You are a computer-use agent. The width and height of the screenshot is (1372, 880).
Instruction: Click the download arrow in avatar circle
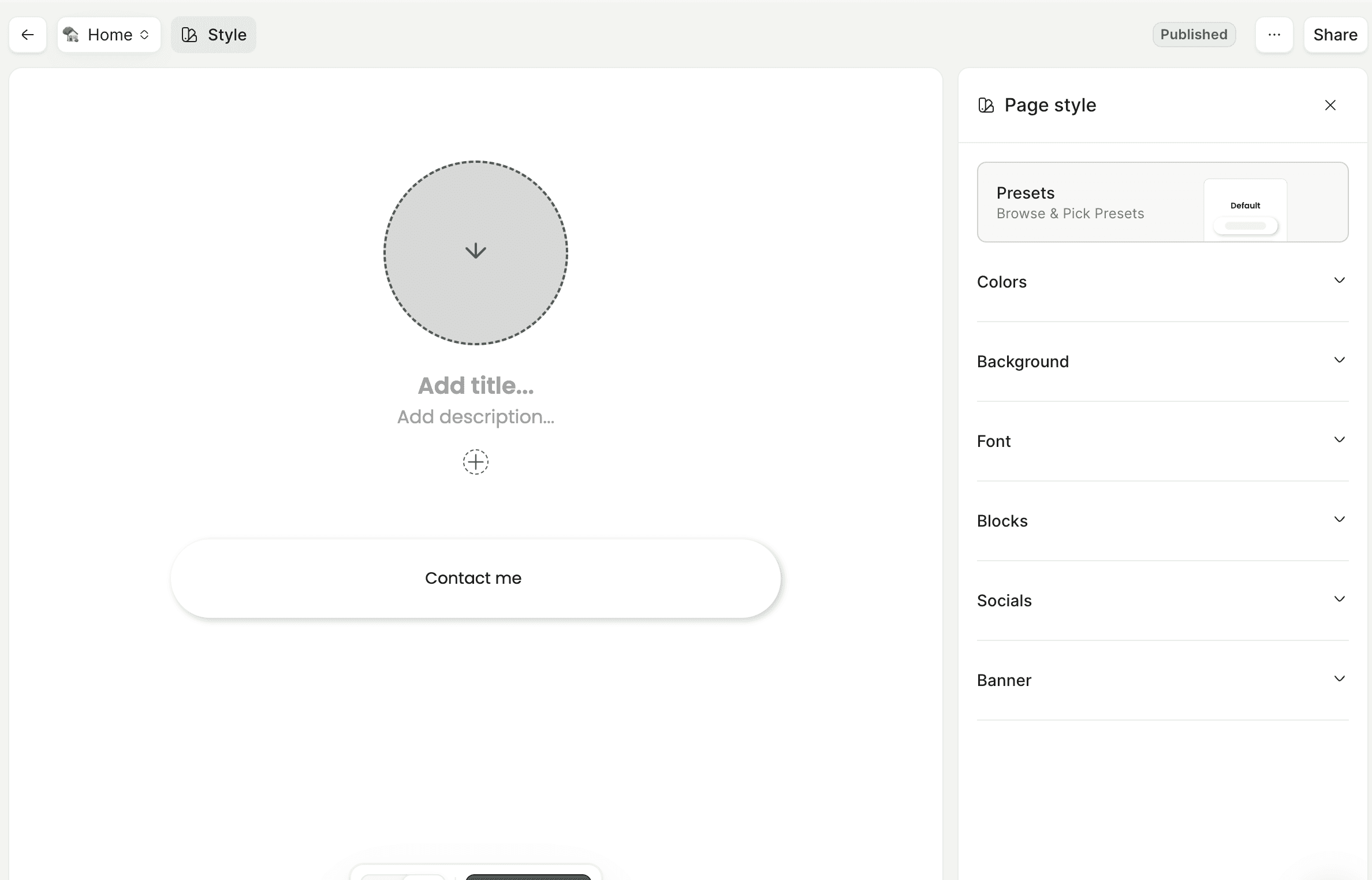pos(475,251)
